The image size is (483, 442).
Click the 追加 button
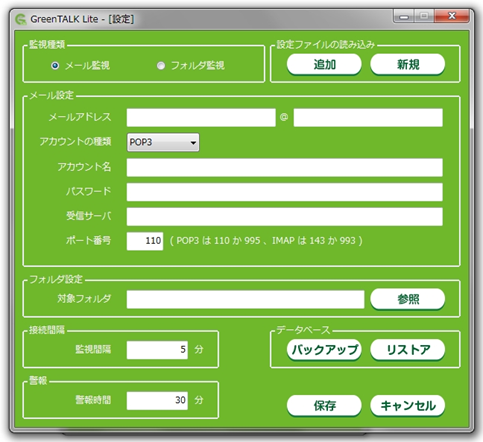click(x=324, y=64)
